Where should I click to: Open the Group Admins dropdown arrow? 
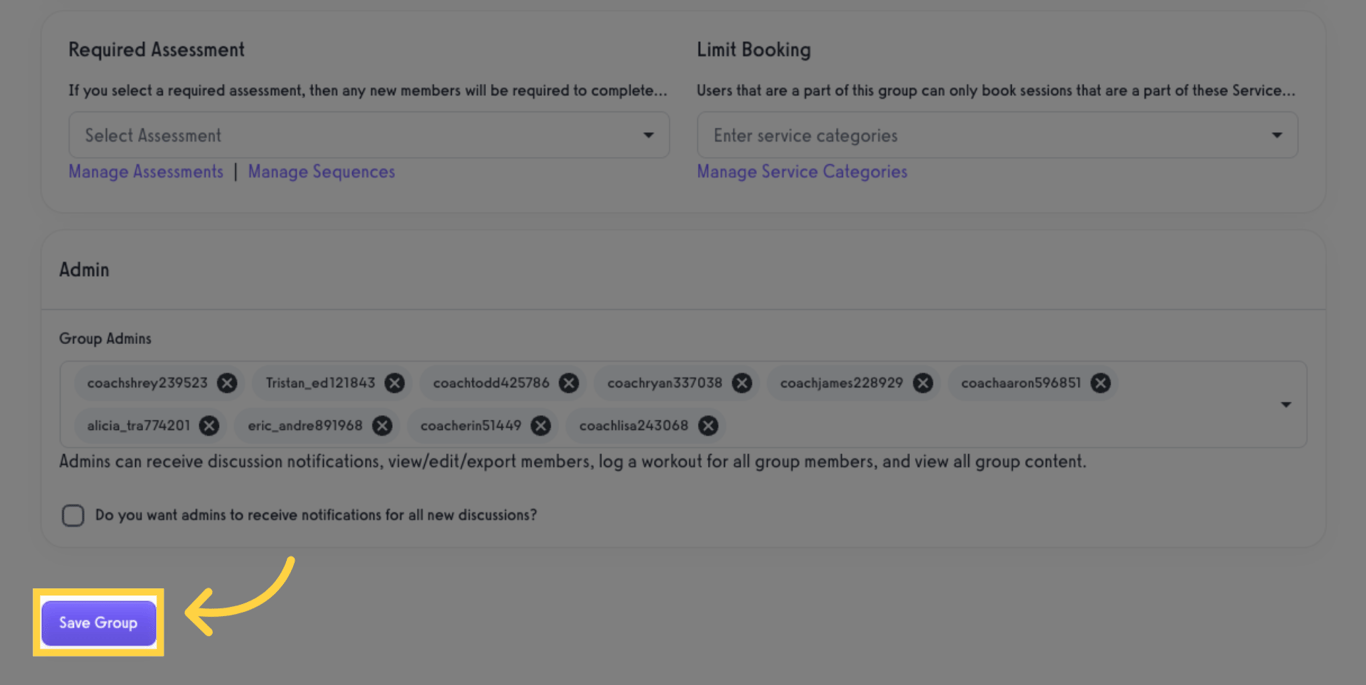coord(1286,404)
